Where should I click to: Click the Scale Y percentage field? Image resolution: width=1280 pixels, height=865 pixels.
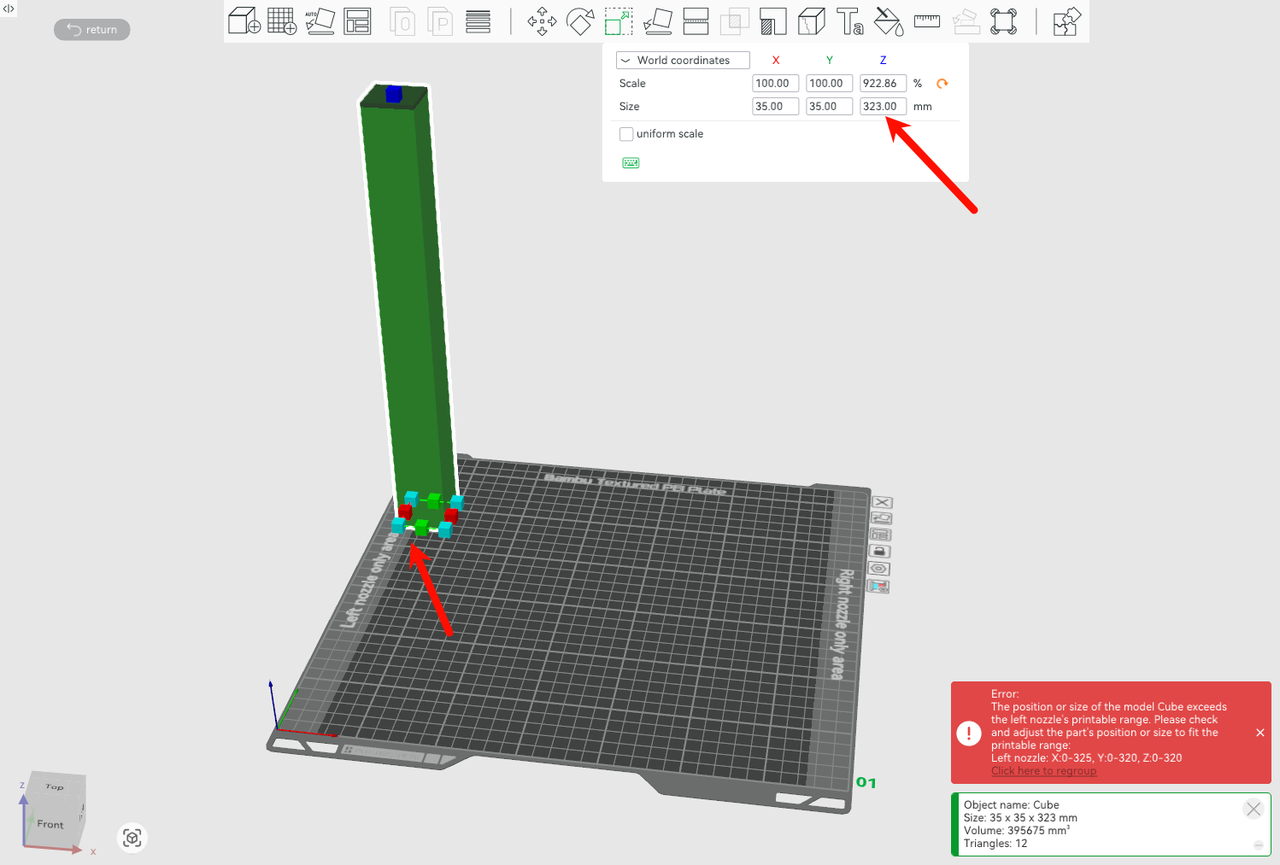829,84
